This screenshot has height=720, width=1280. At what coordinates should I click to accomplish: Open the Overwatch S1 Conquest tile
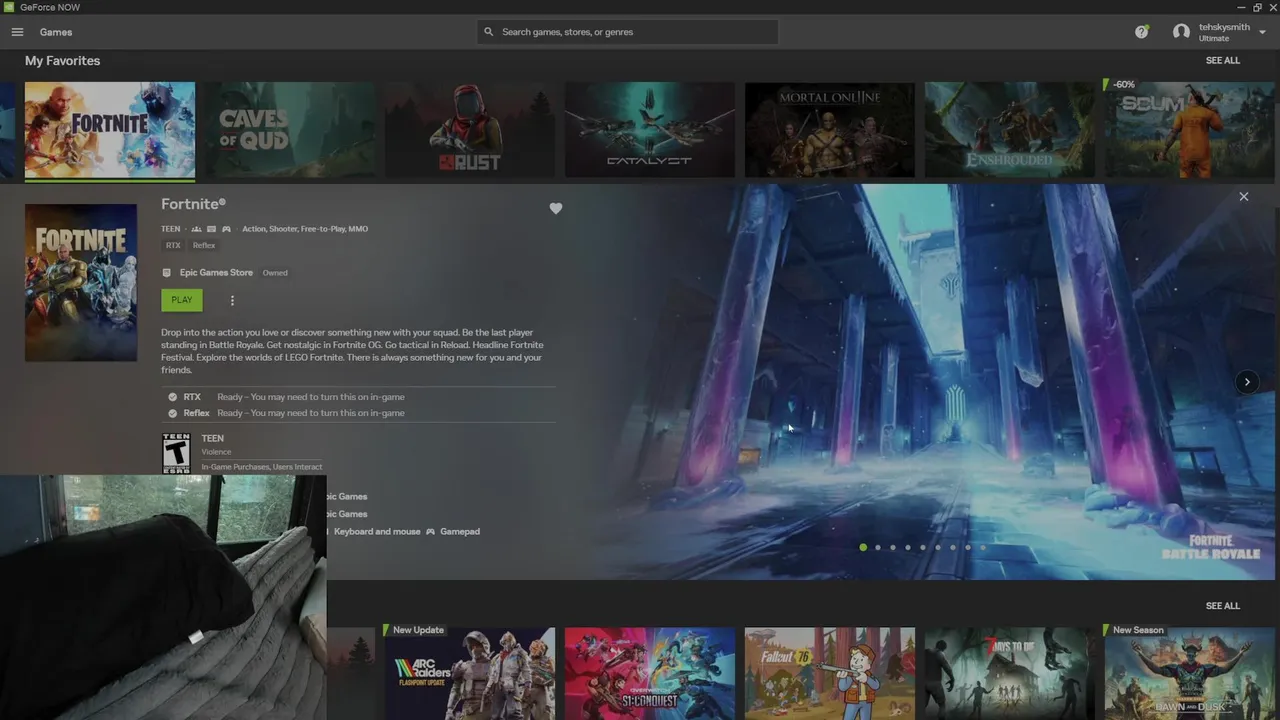[x=650, y=673]
